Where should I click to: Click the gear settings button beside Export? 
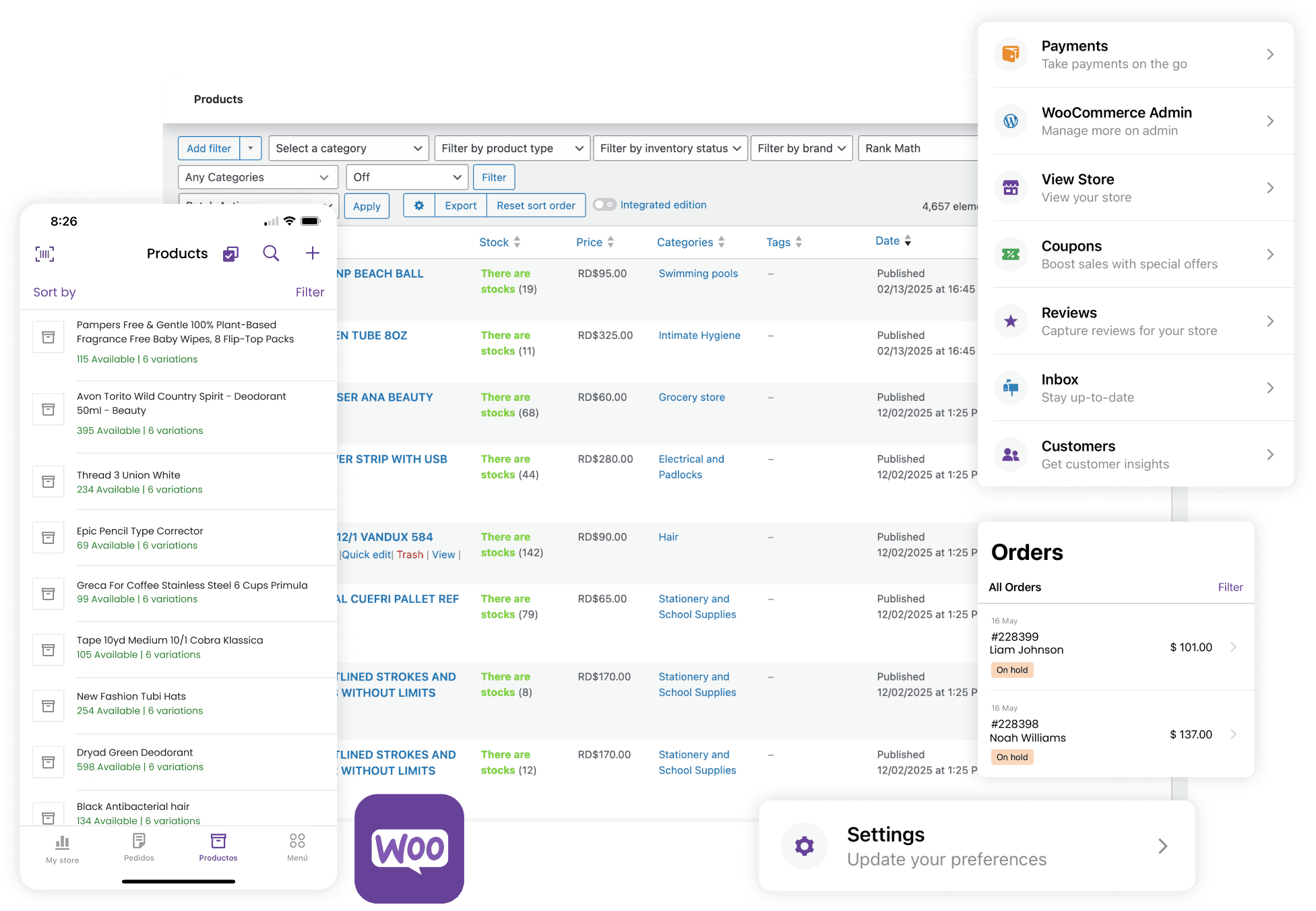point(419,206)
